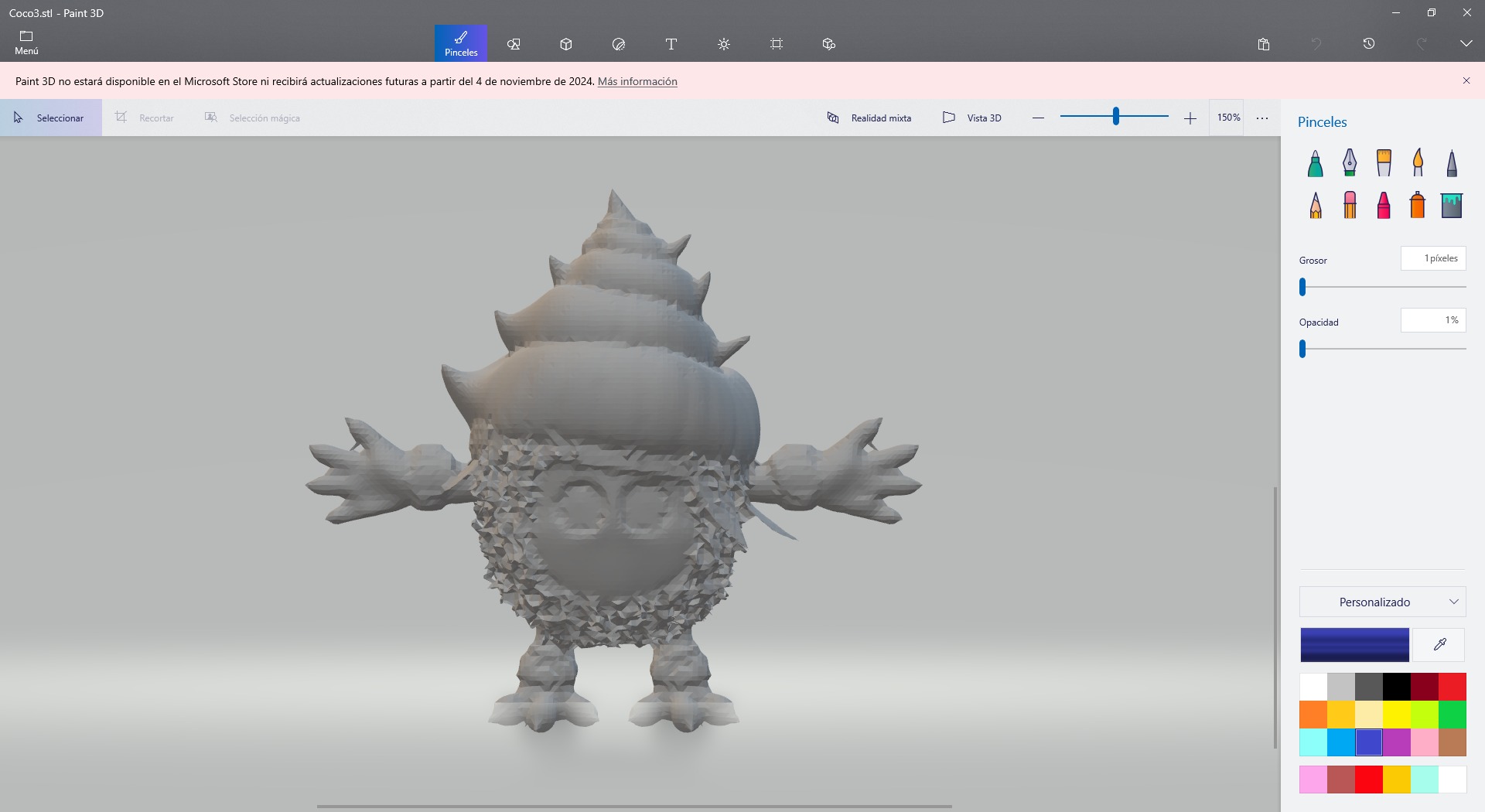Pick the bright yellow color swatch
The image size is (1485, 812).
(x=1397, y=715)
